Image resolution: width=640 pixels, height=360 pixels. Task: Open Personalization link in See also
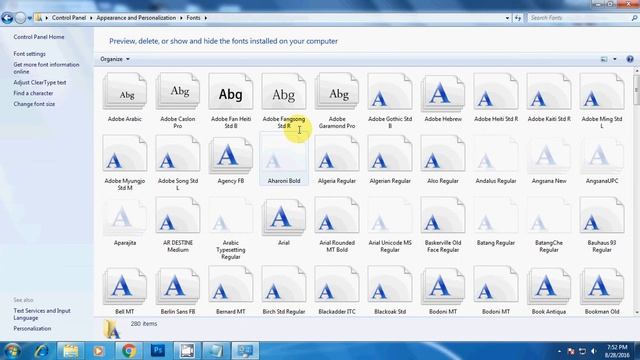click(32, 329)
